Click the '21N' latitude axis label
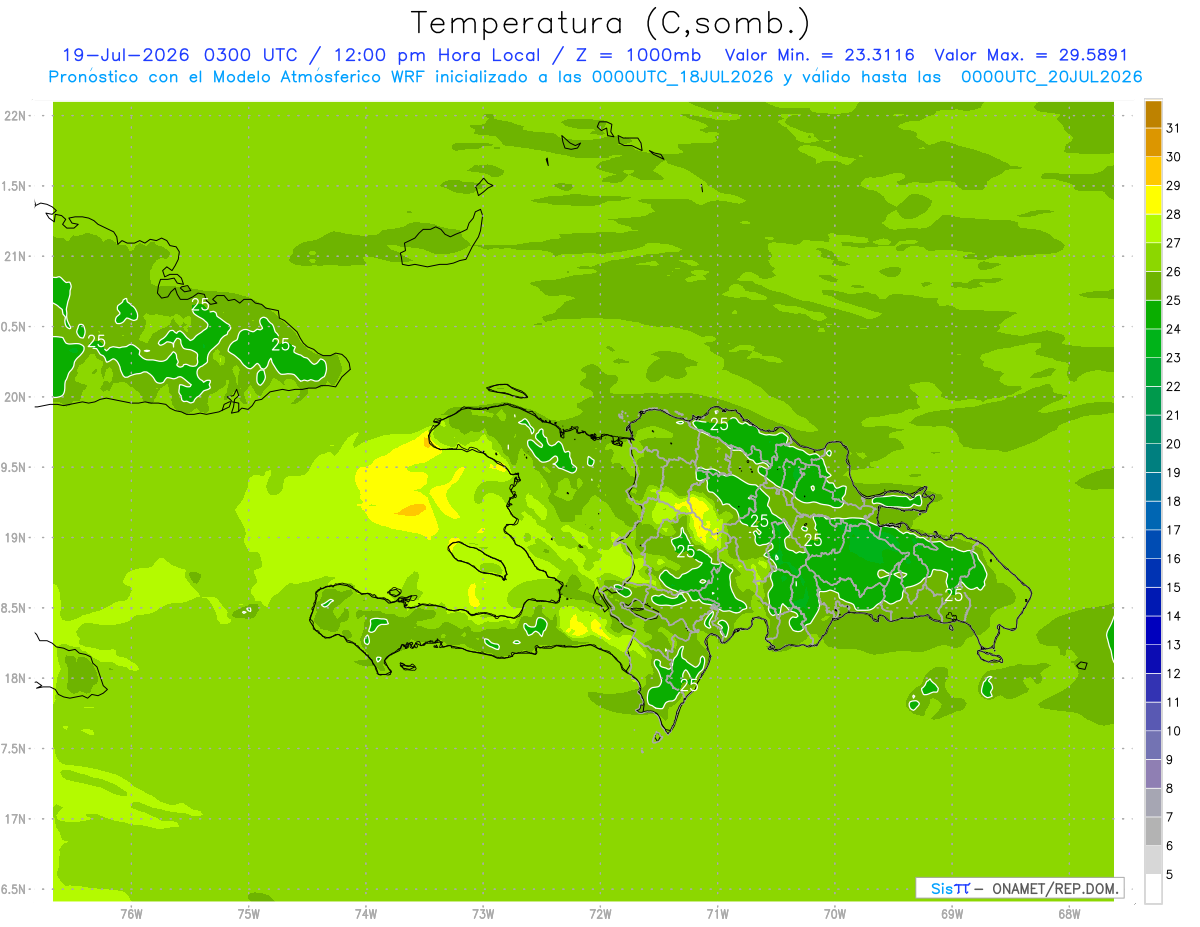The image size is (1200, 927). (x=15, y=257)
